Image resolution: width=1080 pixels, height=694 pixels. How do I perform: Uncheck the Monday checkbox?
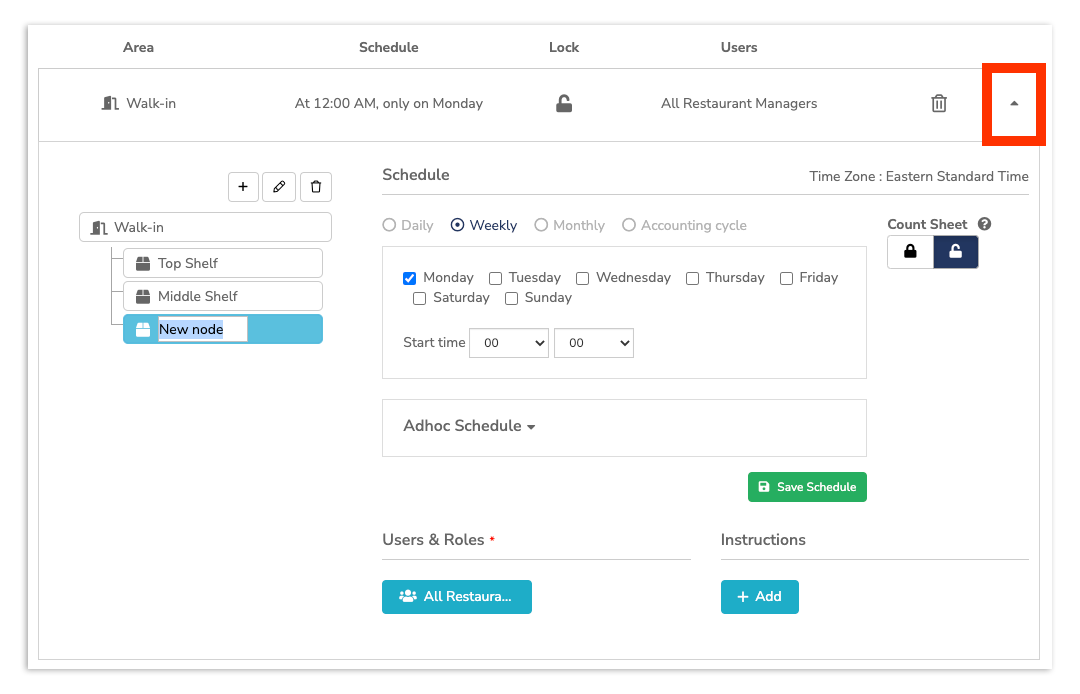pyautogui.click(x=409, y=278)
